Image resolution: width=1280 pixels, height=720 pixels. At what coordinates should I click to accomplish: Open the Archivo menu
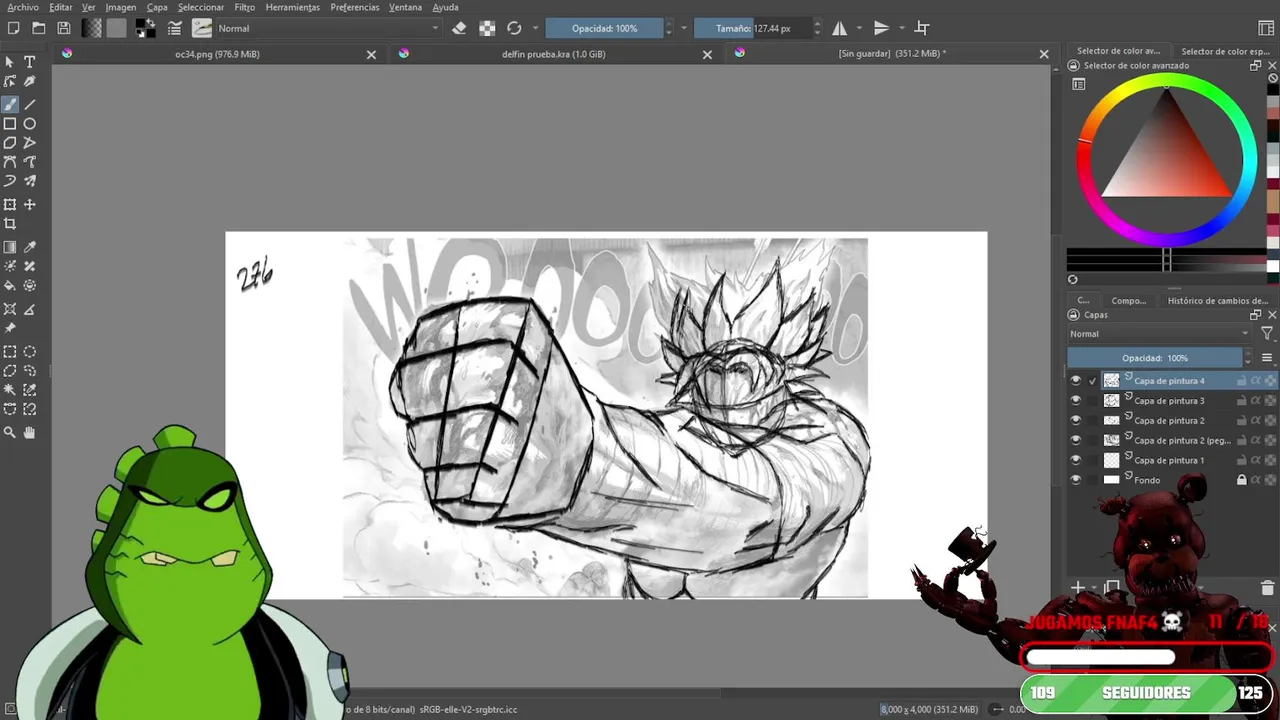click(x=23, y=7)
